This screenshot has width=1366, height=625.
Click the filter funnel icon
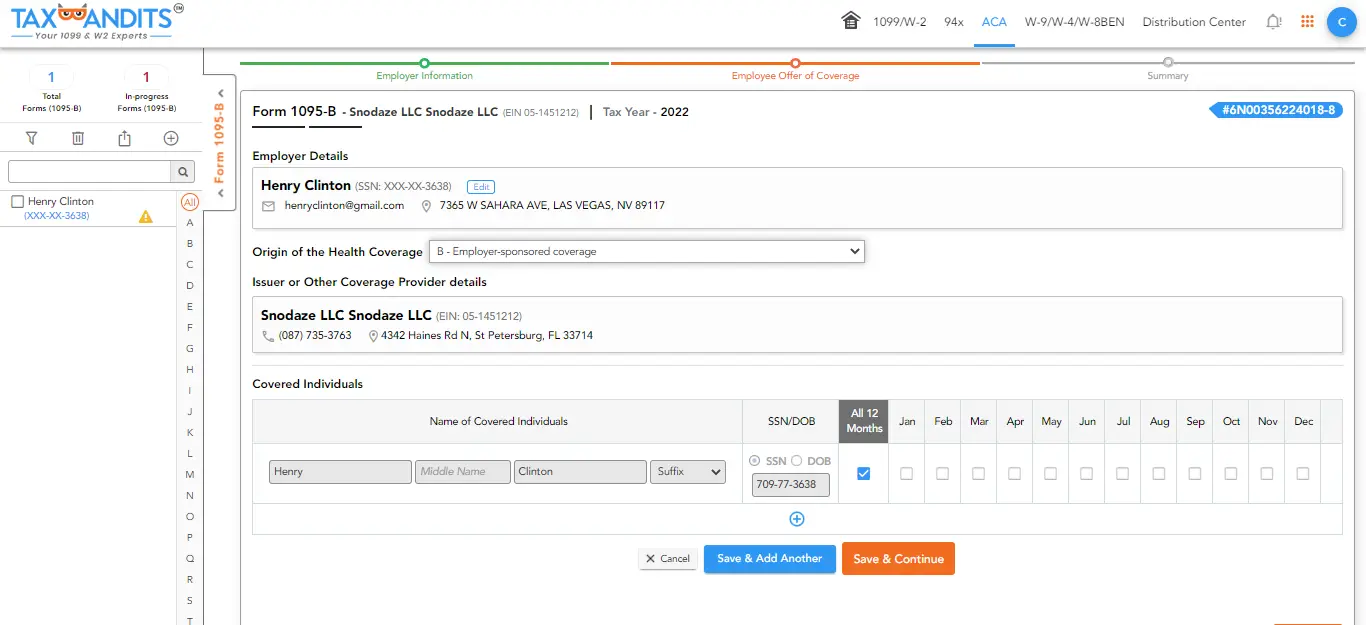coord(31,139)
